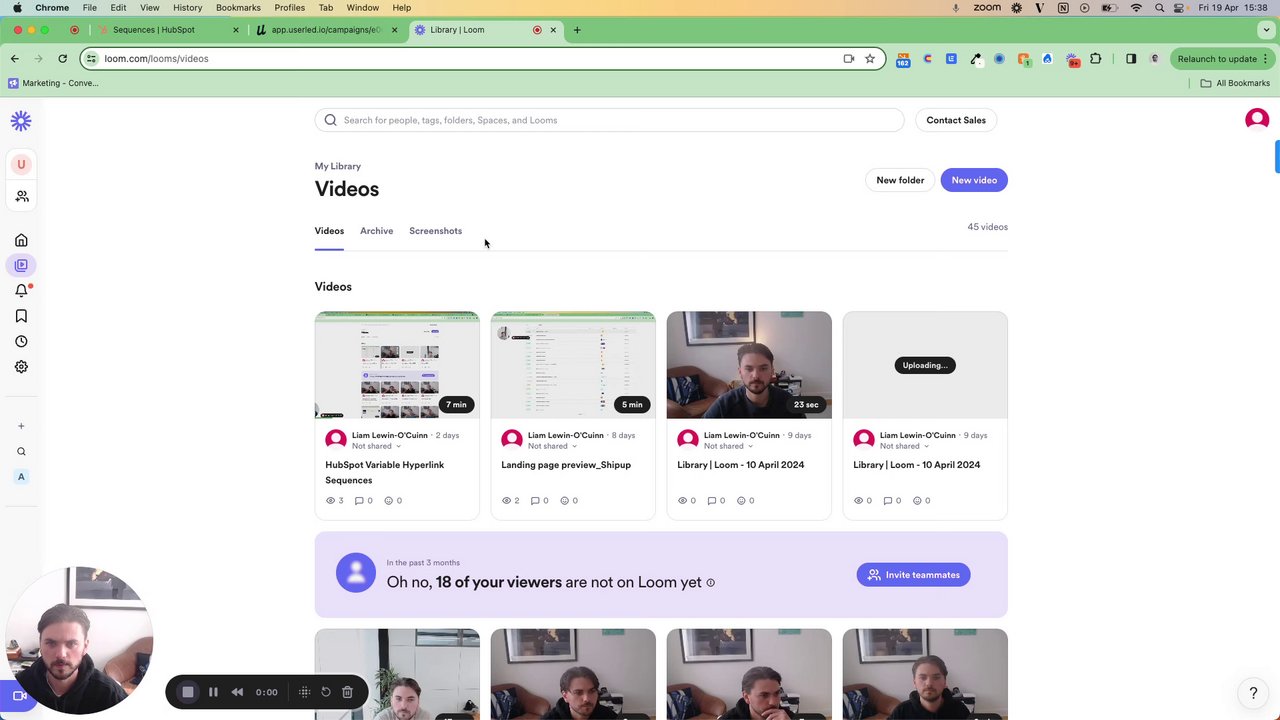The width and height of the screenshot is (1280, 720).
Task: Switch to the Videos tab
Action: [x=329, y=231]
